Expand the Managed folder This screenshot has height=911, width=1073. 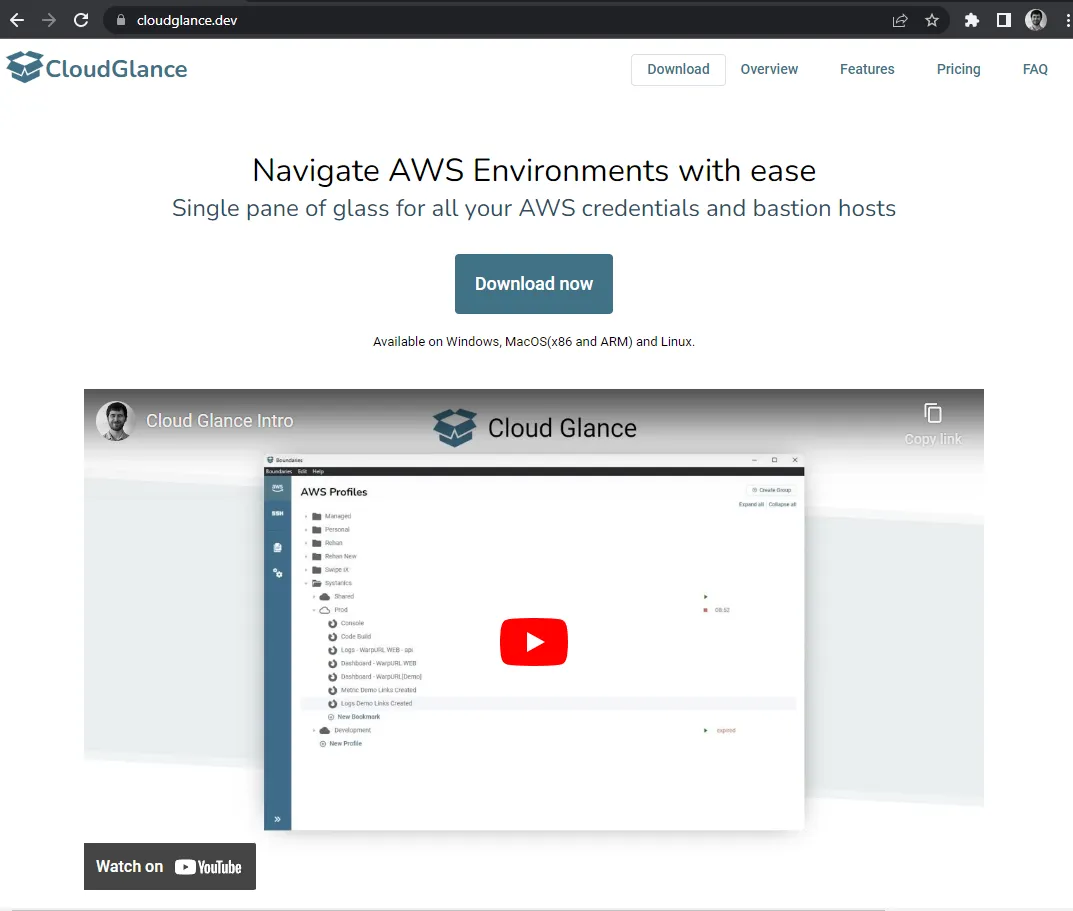coord(304,516)
